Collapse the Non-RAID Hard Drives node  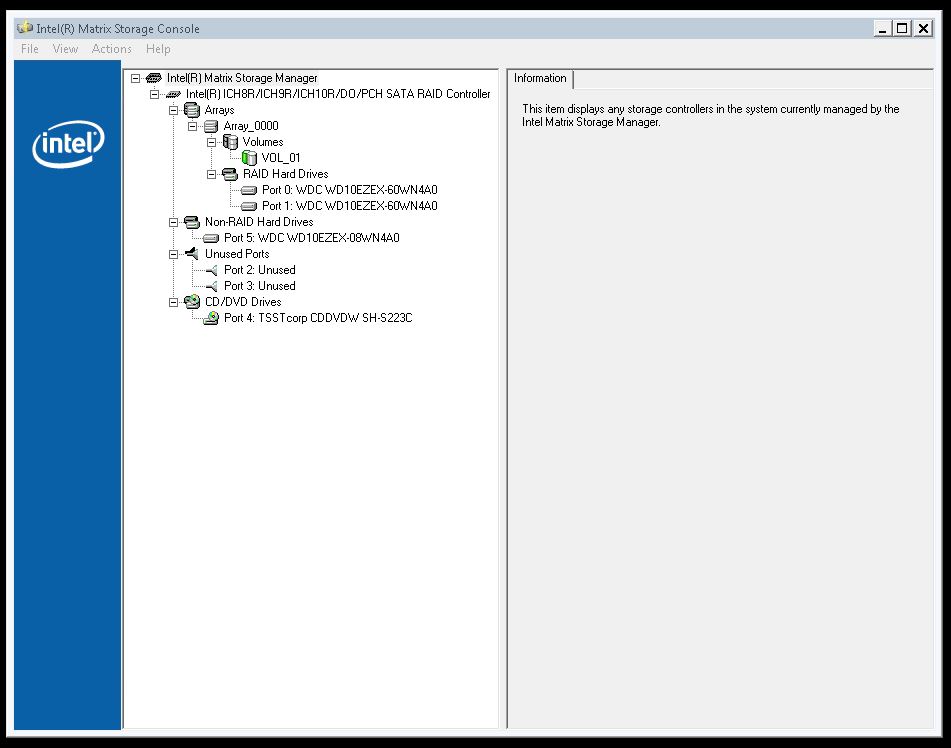pyautogui.click(x=173, y=222)
